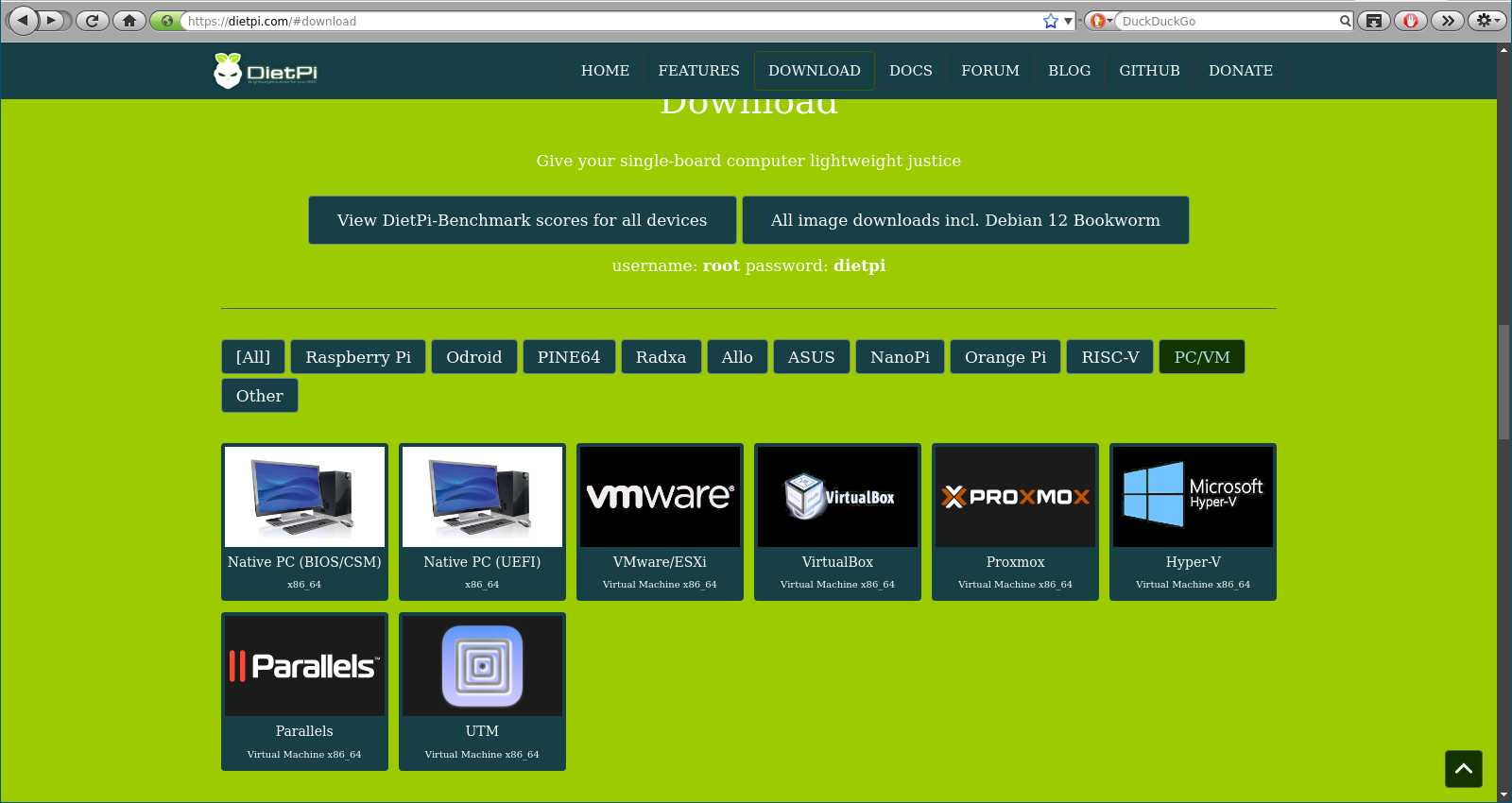Filter devices by NanoPi
Image resolution: width=1512 pixels, height=803 pixels.
point(901,357)
